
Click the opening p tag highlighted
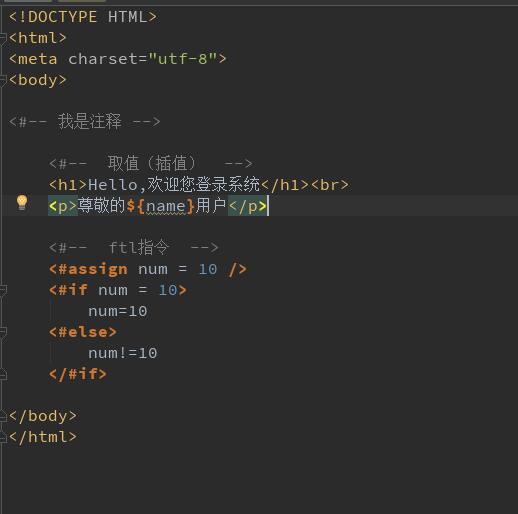[63, 206]
